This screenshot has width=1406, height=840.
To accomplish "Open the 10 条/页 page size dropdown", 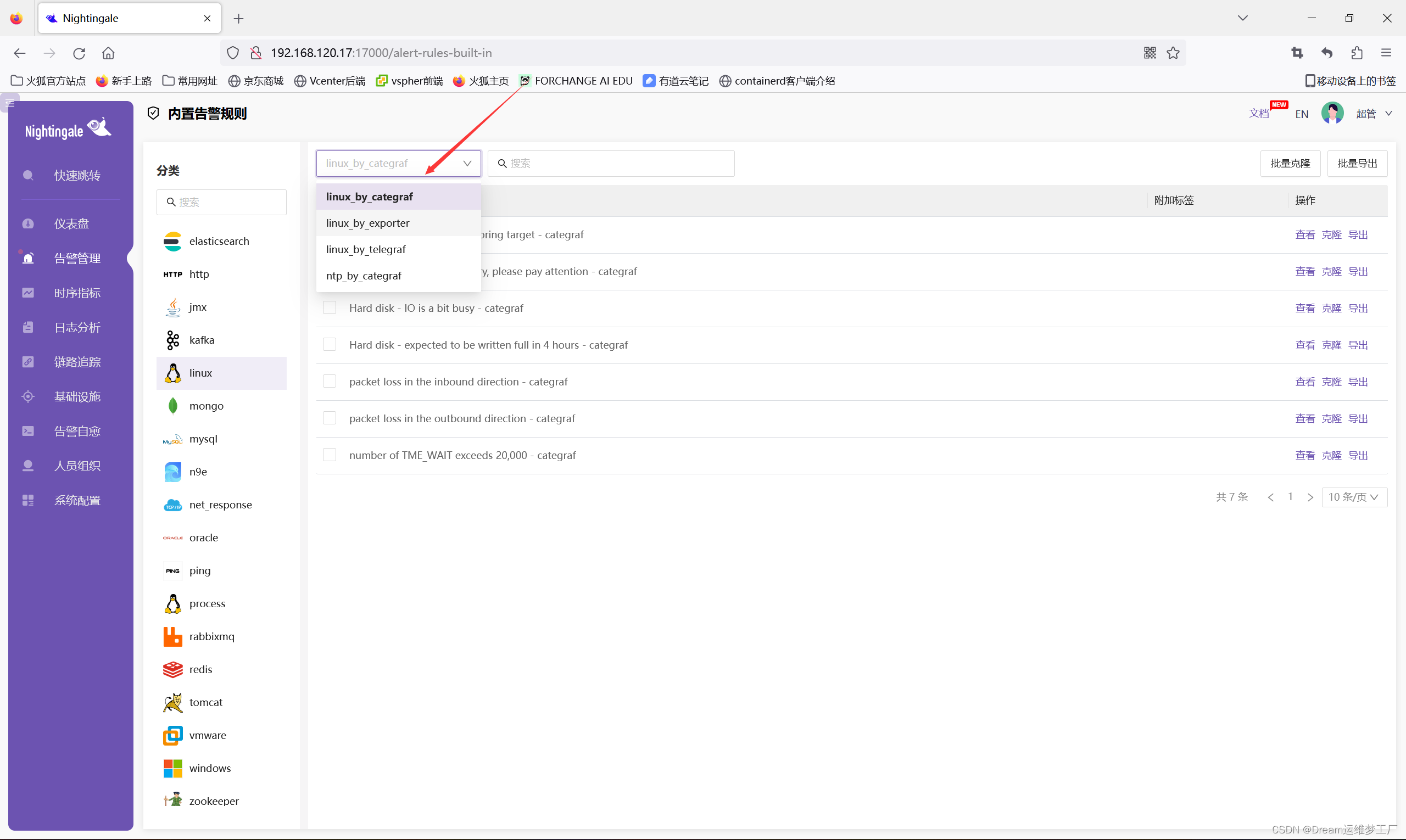I will pos(1354,497).
